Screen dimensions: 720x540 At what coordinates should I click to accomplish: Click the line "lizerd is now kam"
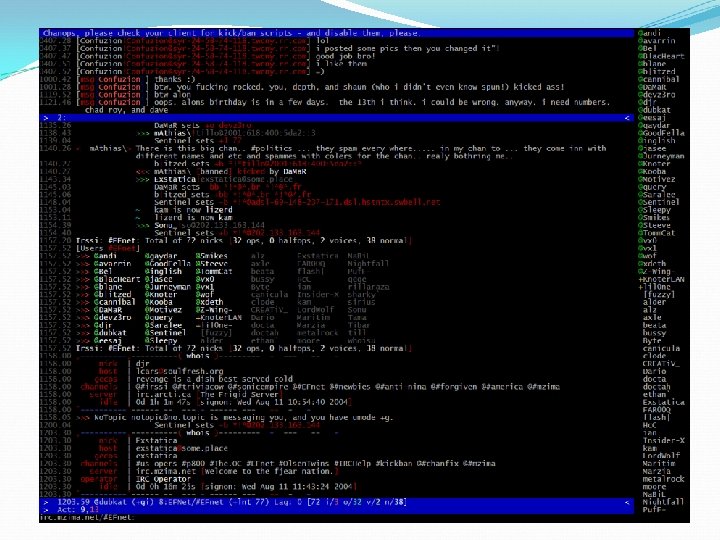pyautogui.click(x=193, y=218)
